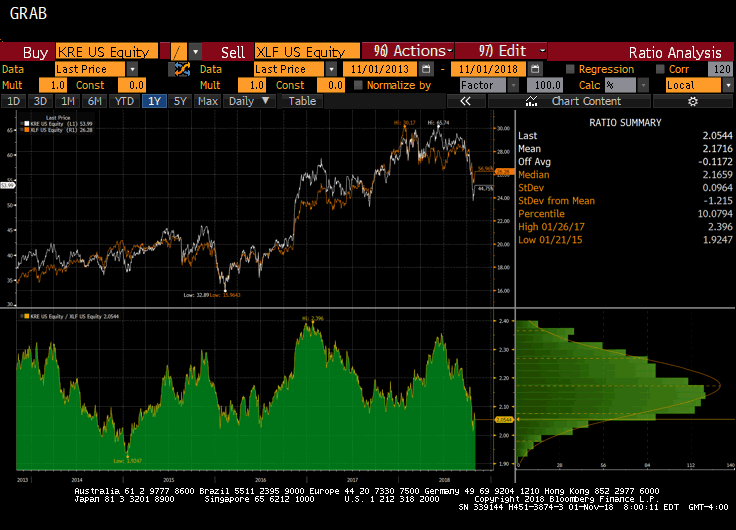
Task: Click the High 01/26/17 row
Action: pos(625,227)
